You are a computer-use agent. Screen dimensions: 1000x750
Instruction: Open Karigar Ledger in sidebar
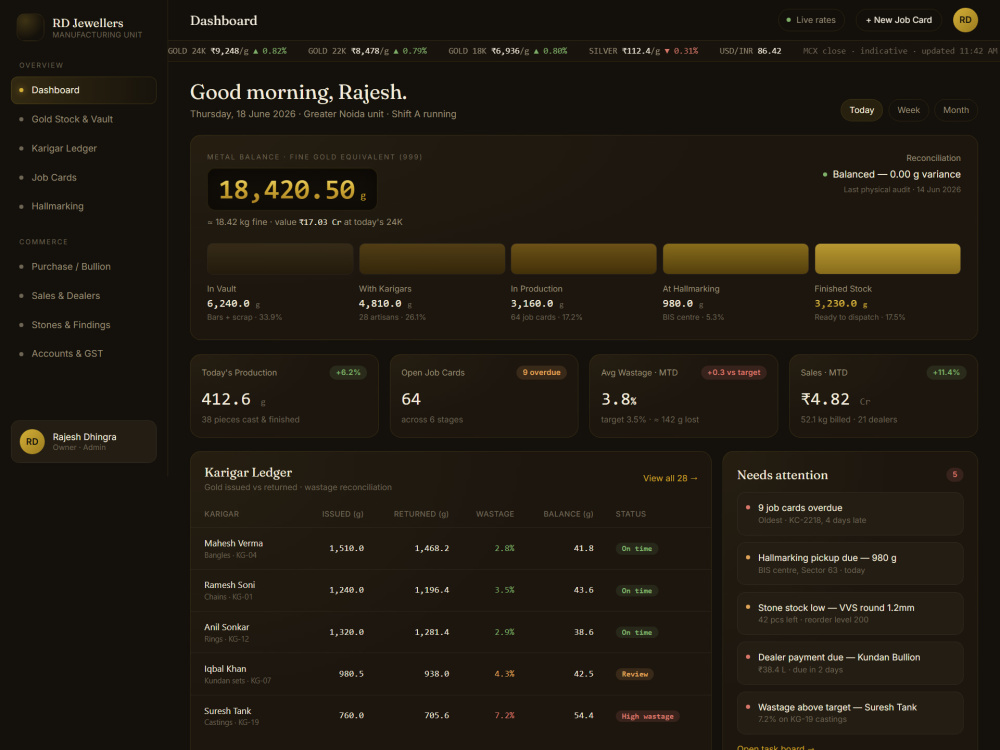(84, 148)
